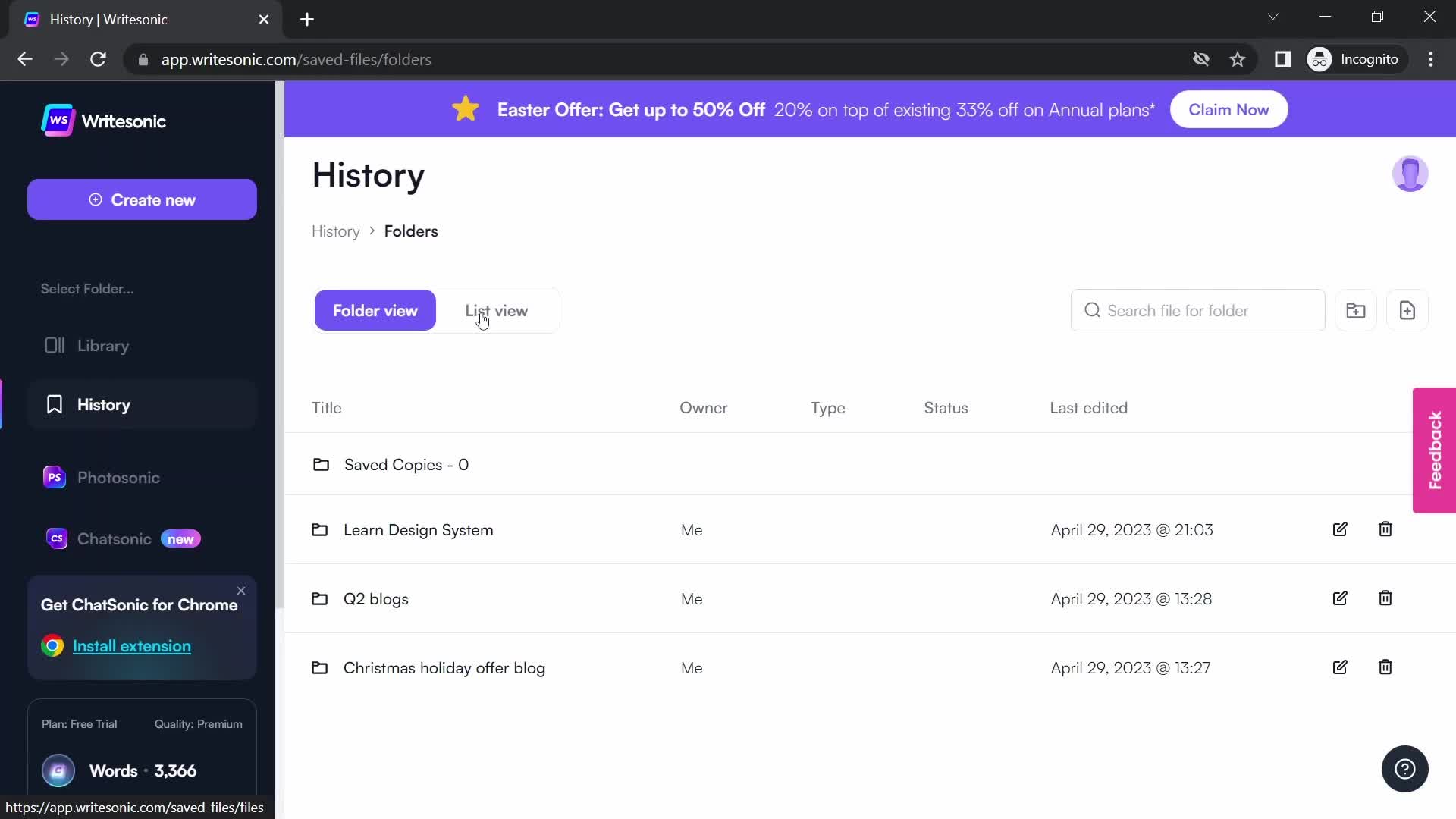
Task: Toggle Folder view display mode
Action: (376, 311)
